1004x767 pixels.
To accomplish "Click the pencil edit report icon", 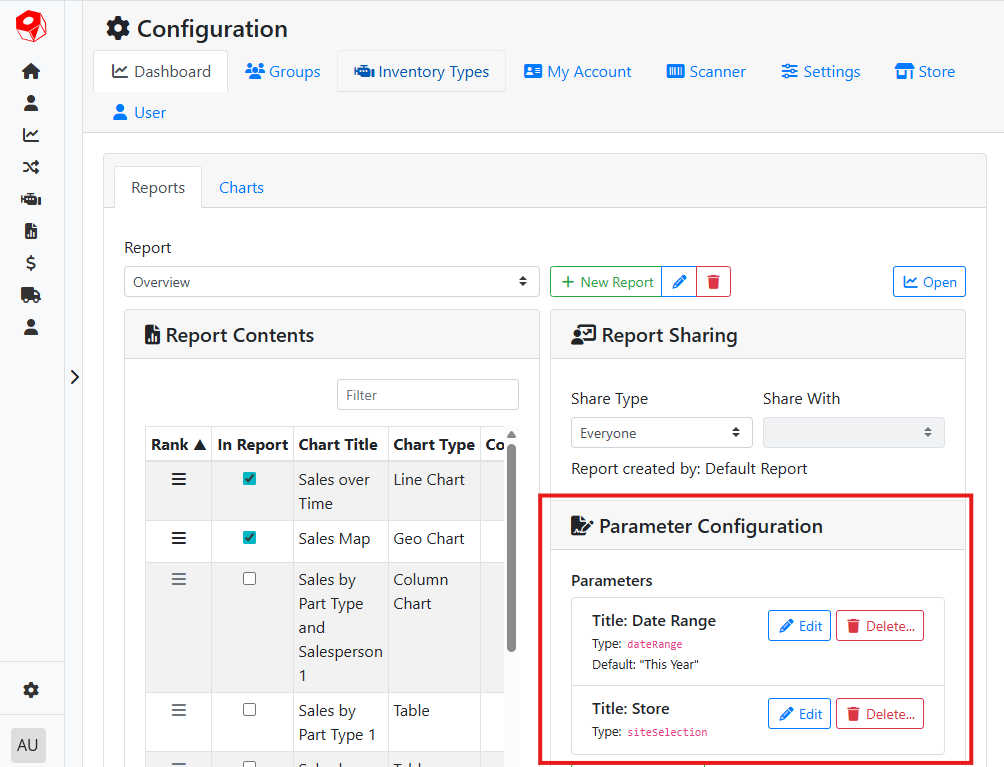I will tap(679, 282).
